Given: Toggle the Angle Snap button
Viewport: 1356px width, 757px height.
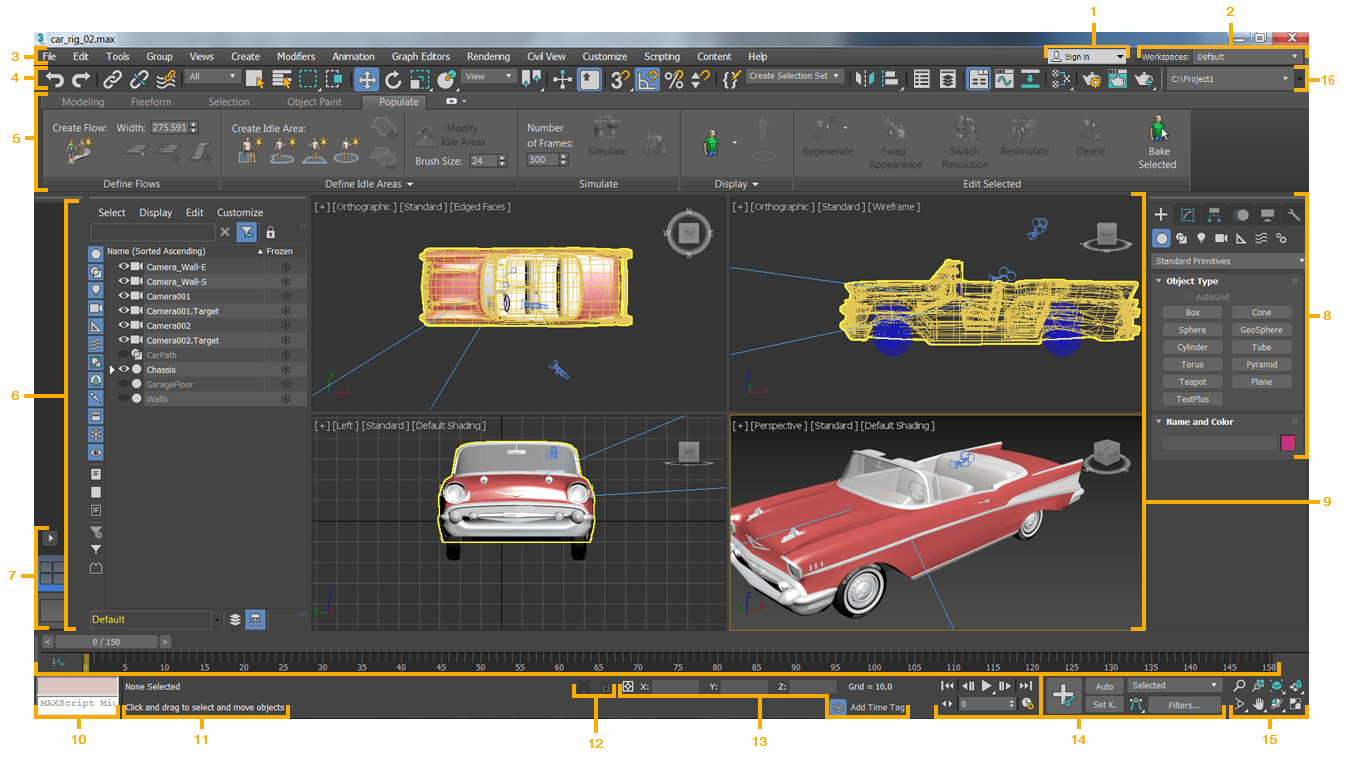Looking at the screenshot, I should coord(648,79).
